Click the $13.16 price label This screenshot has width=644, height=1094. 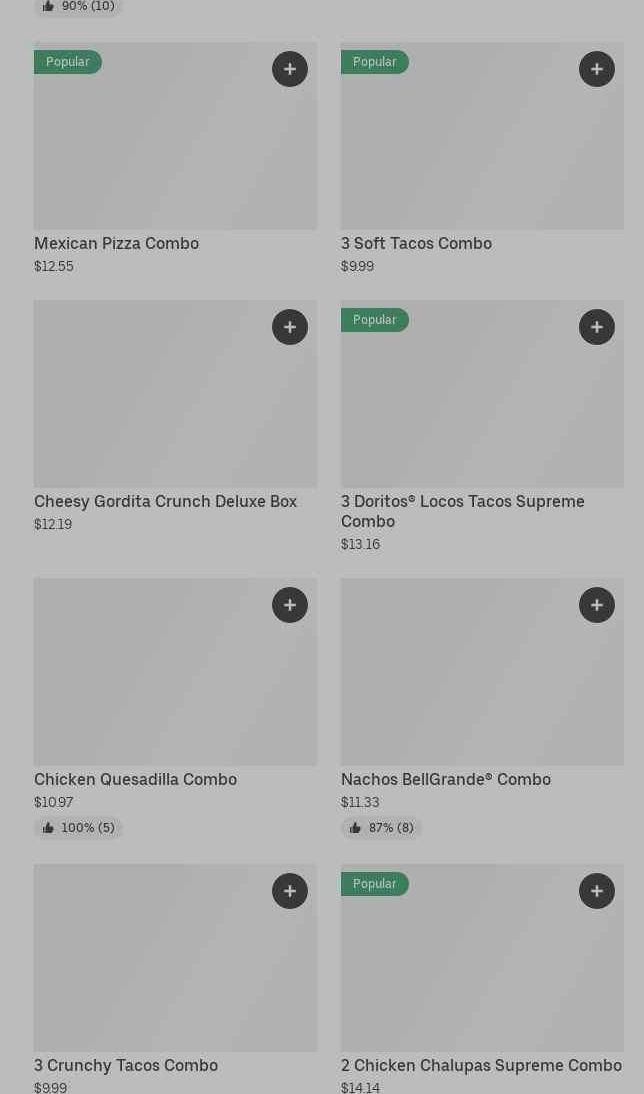tap(360, 545)
